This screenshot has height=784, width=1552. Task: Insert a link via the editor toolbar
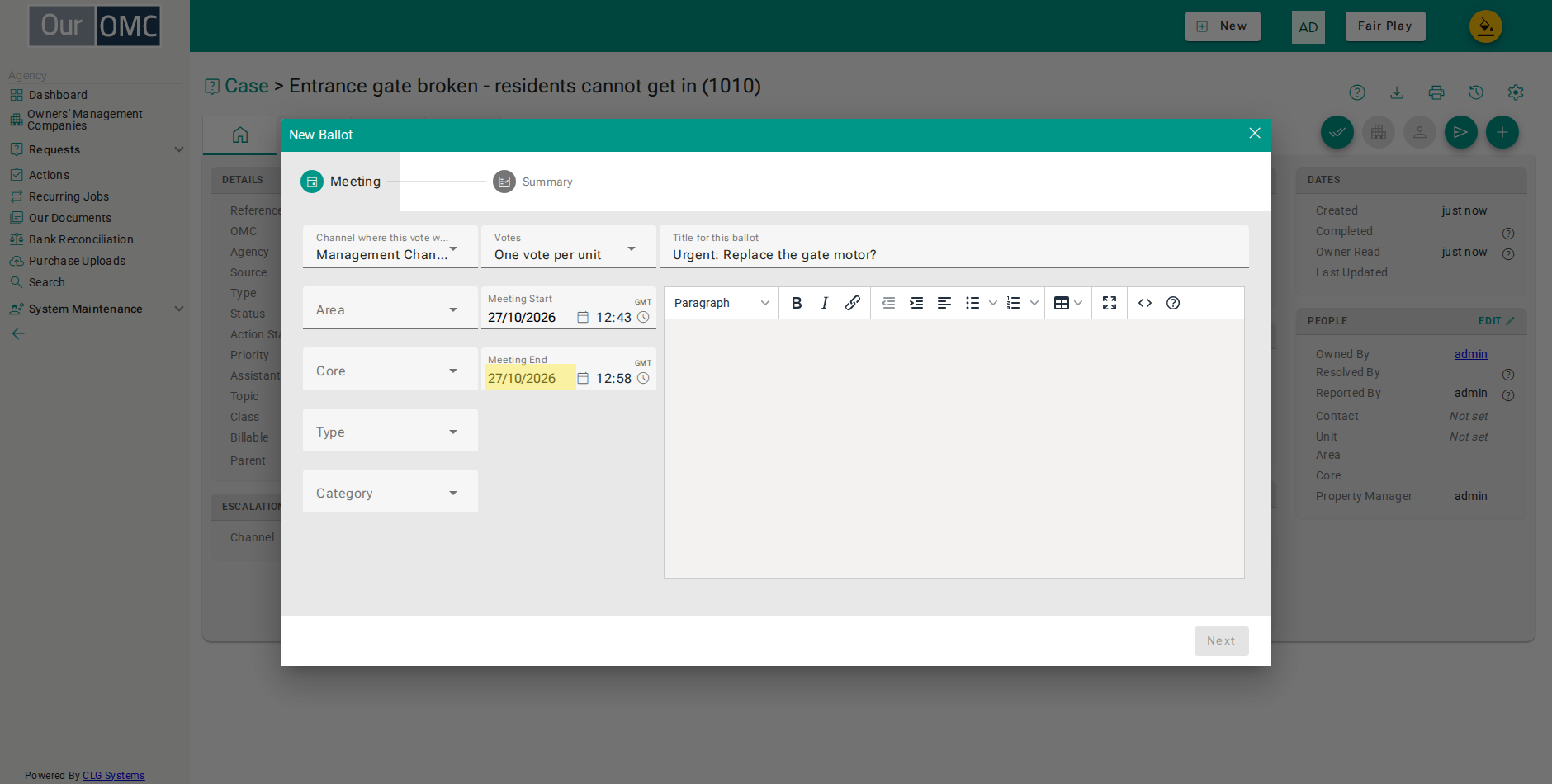853,303
